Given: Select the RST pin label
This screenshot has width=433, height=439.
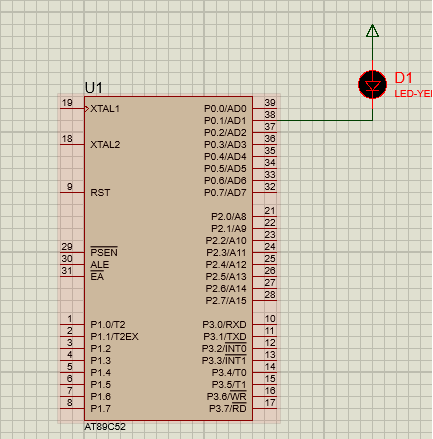Looking at the screenshot, I should coord(100,193).
